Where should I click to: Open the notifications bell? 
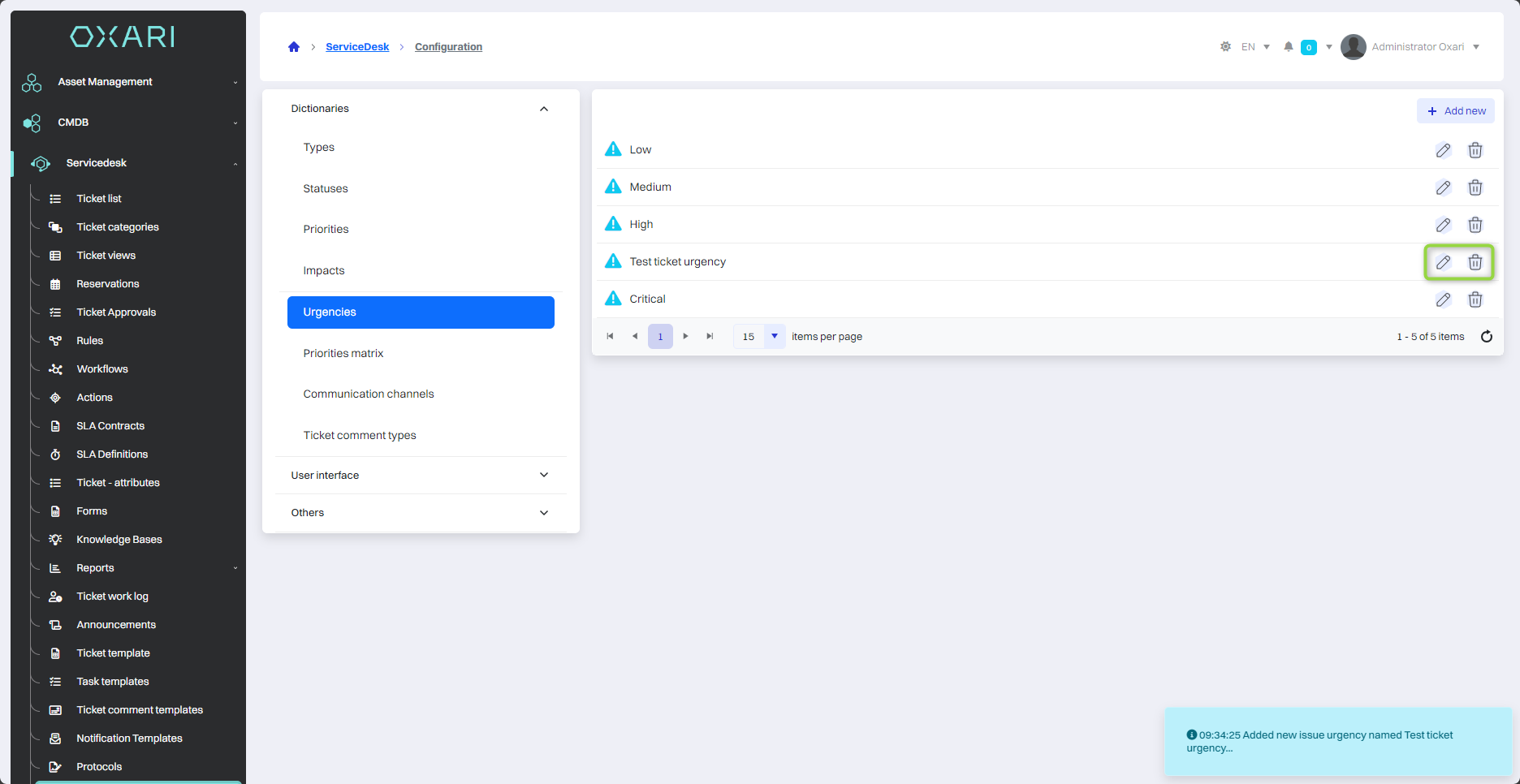(1288, 47)
